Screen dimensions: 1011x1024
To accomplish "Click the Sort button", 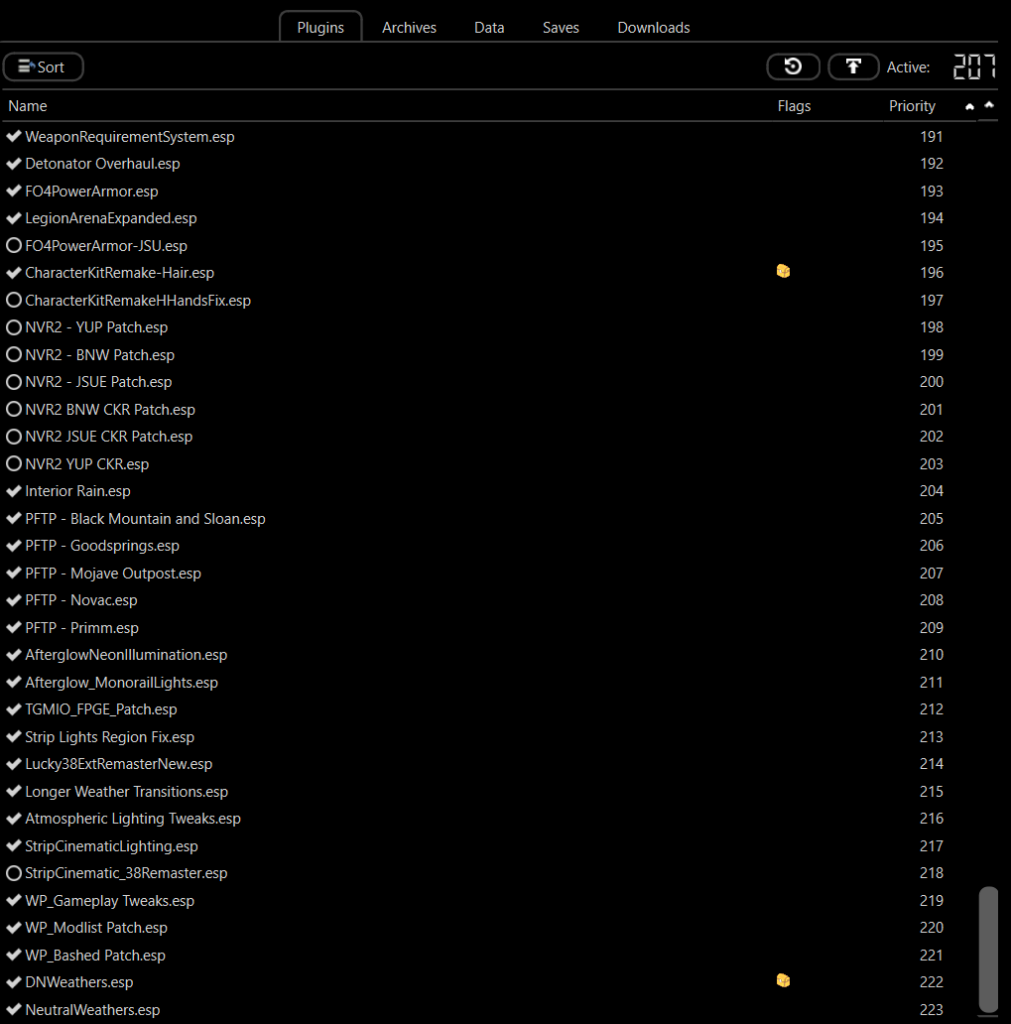I will click(43, 67).
